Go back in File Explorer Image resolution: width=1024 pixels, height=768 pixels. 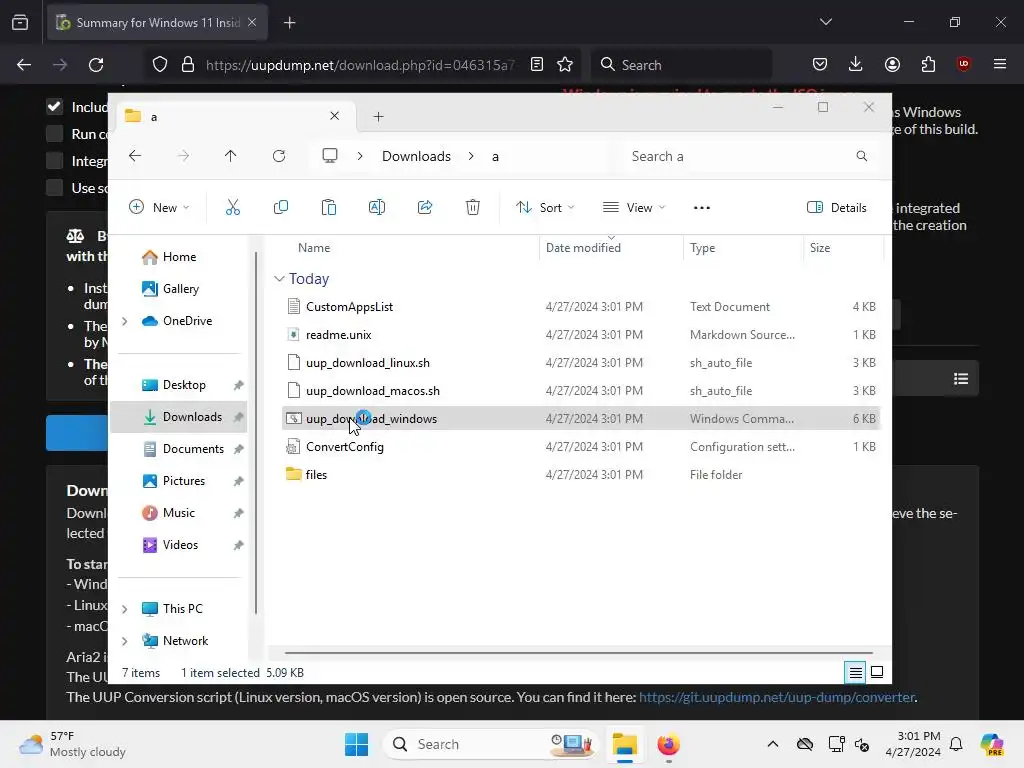pyautogui.click(x=135, y=156)
